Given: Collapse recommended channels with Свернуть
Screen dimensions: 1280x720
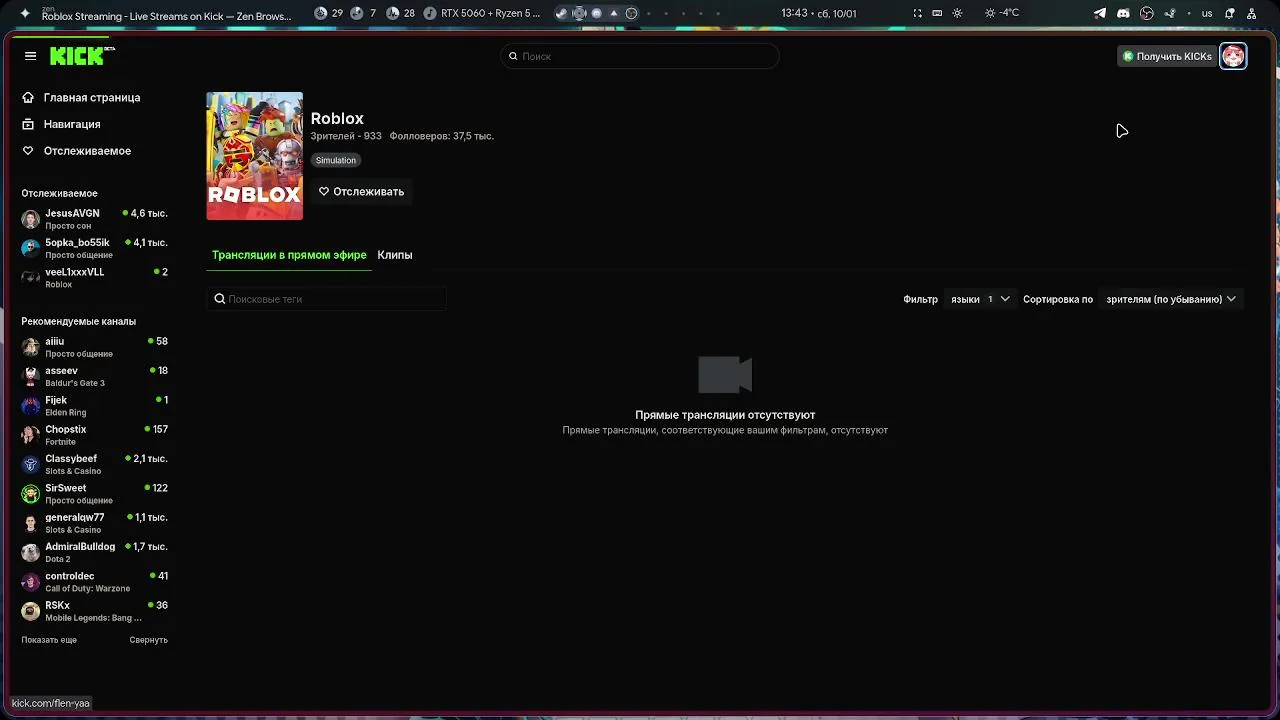Looking at the screenshot, I should click(x=148, y=640).
